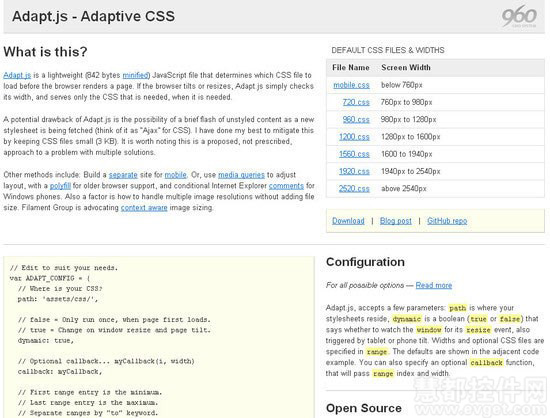This screenshot has height=418, width=550.
Task: Click the highlighted 'dynamic' keyword
Action: coord(407,319)
